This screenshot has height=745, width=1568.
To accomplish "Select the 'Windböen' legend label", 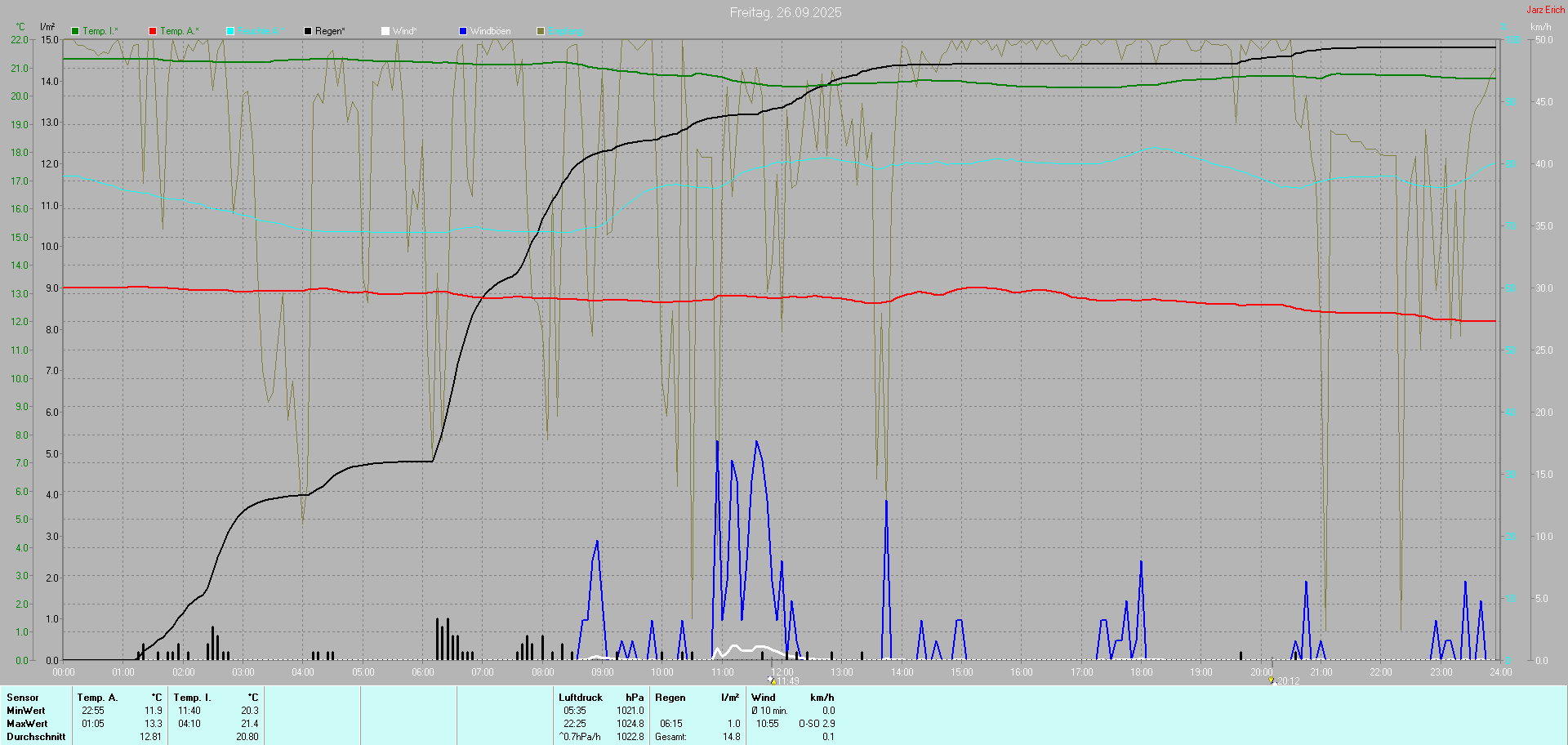I will click(490, 31).
